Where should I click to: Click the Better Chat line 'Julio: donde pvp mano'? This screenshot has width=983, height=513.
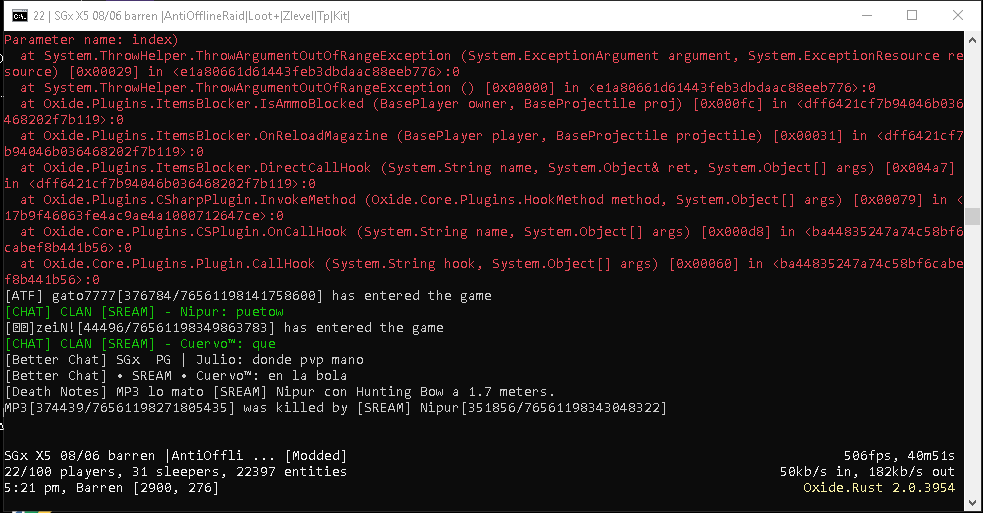[184, 359]
